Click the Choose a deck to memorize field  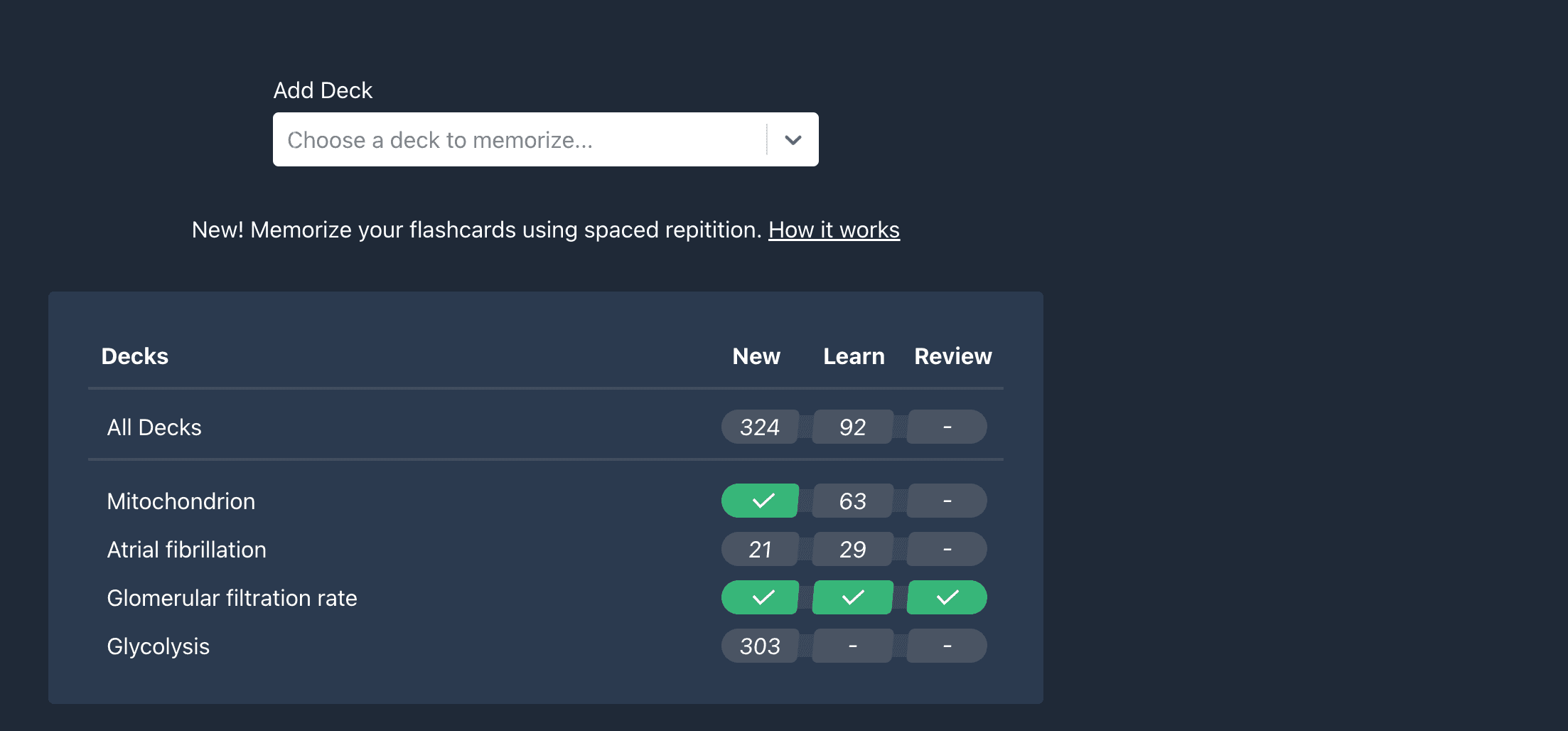click(519, 140)
